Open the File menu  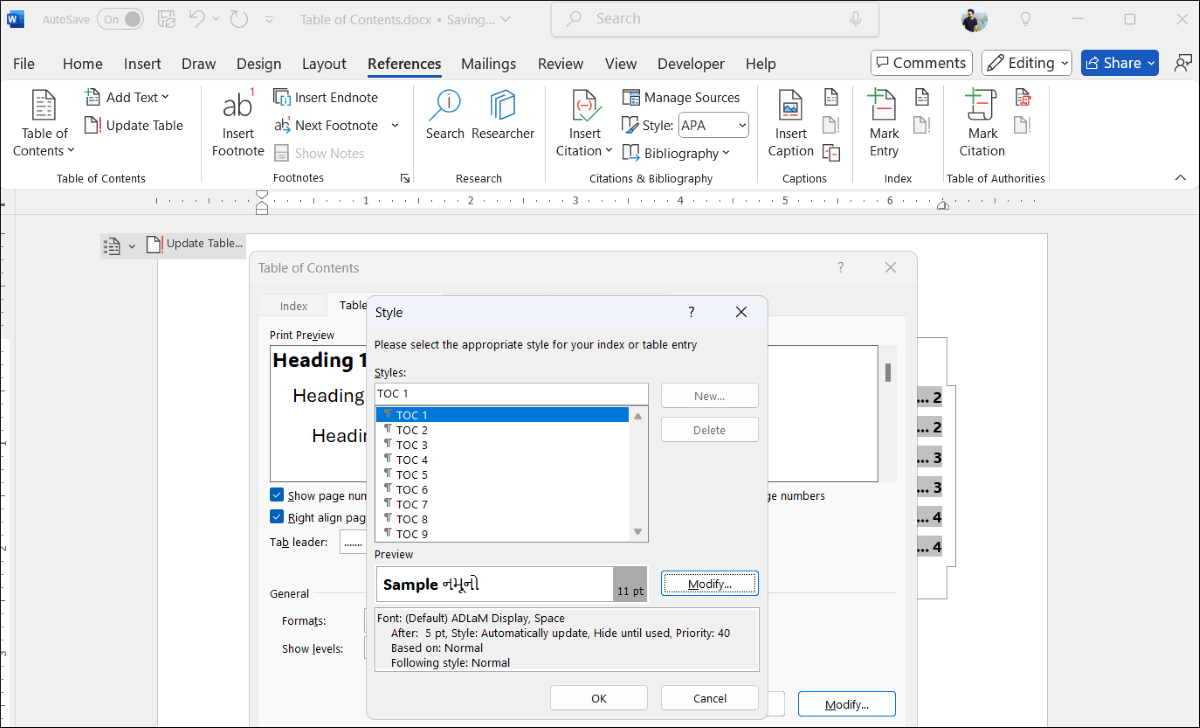coord(24,63)
